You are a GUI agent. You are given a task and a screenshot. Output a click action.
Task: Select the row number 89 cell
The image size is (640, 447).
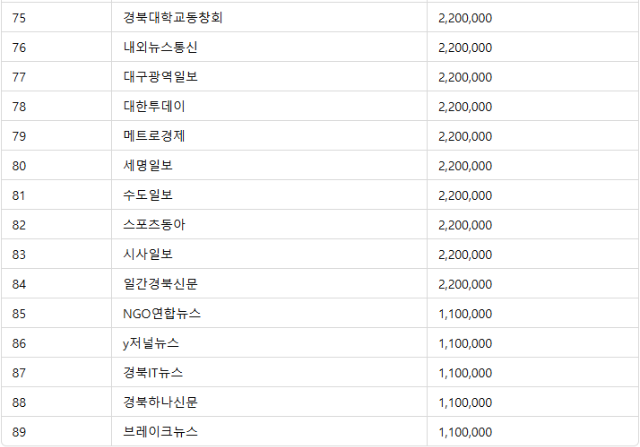(x=19, y=432)
